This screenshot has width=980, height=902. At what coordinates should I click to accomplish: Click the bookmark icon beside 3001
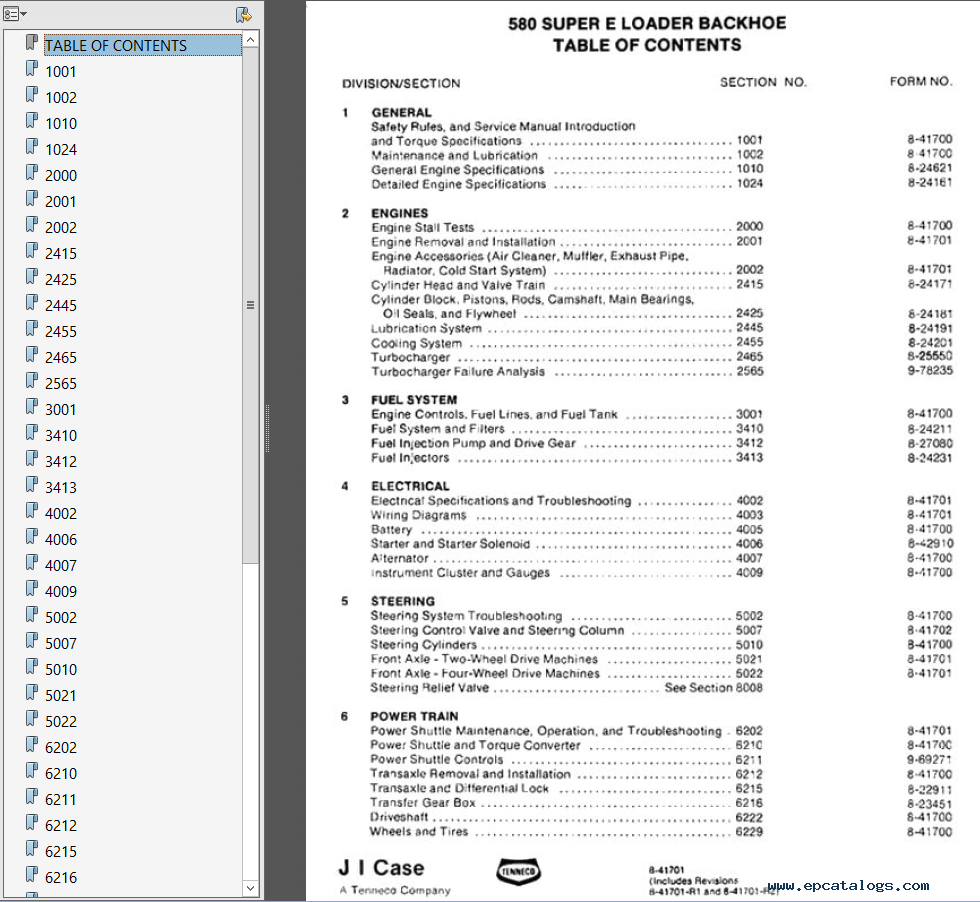tap(32, 406)
